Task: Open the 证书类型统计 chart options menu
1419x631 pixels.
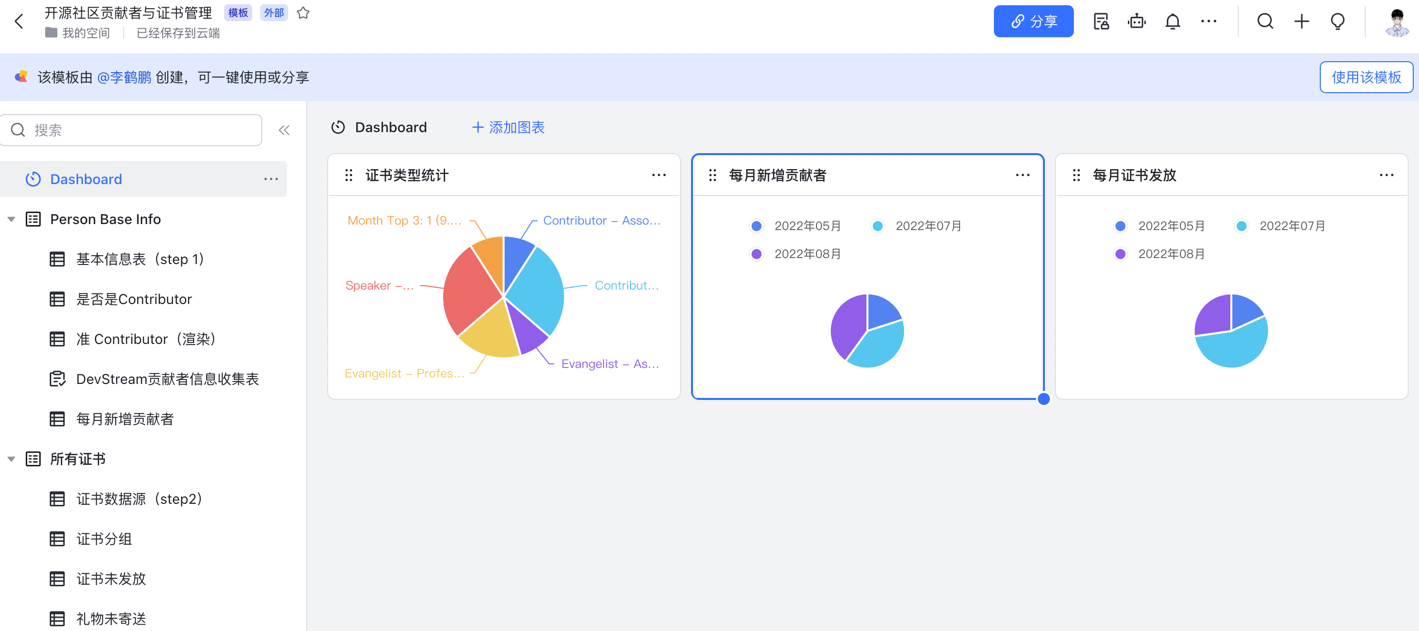Action: pos(658,175)
